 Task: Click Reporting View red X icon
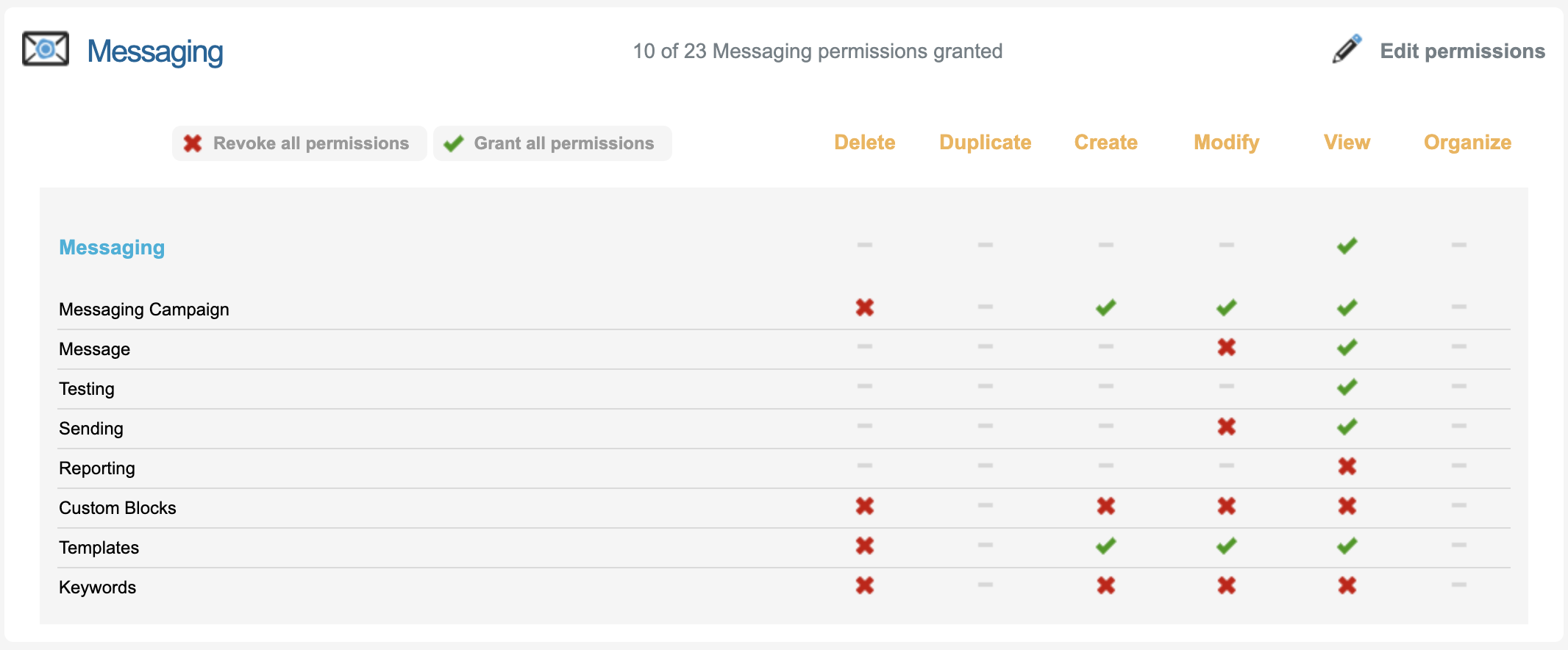1347,466
